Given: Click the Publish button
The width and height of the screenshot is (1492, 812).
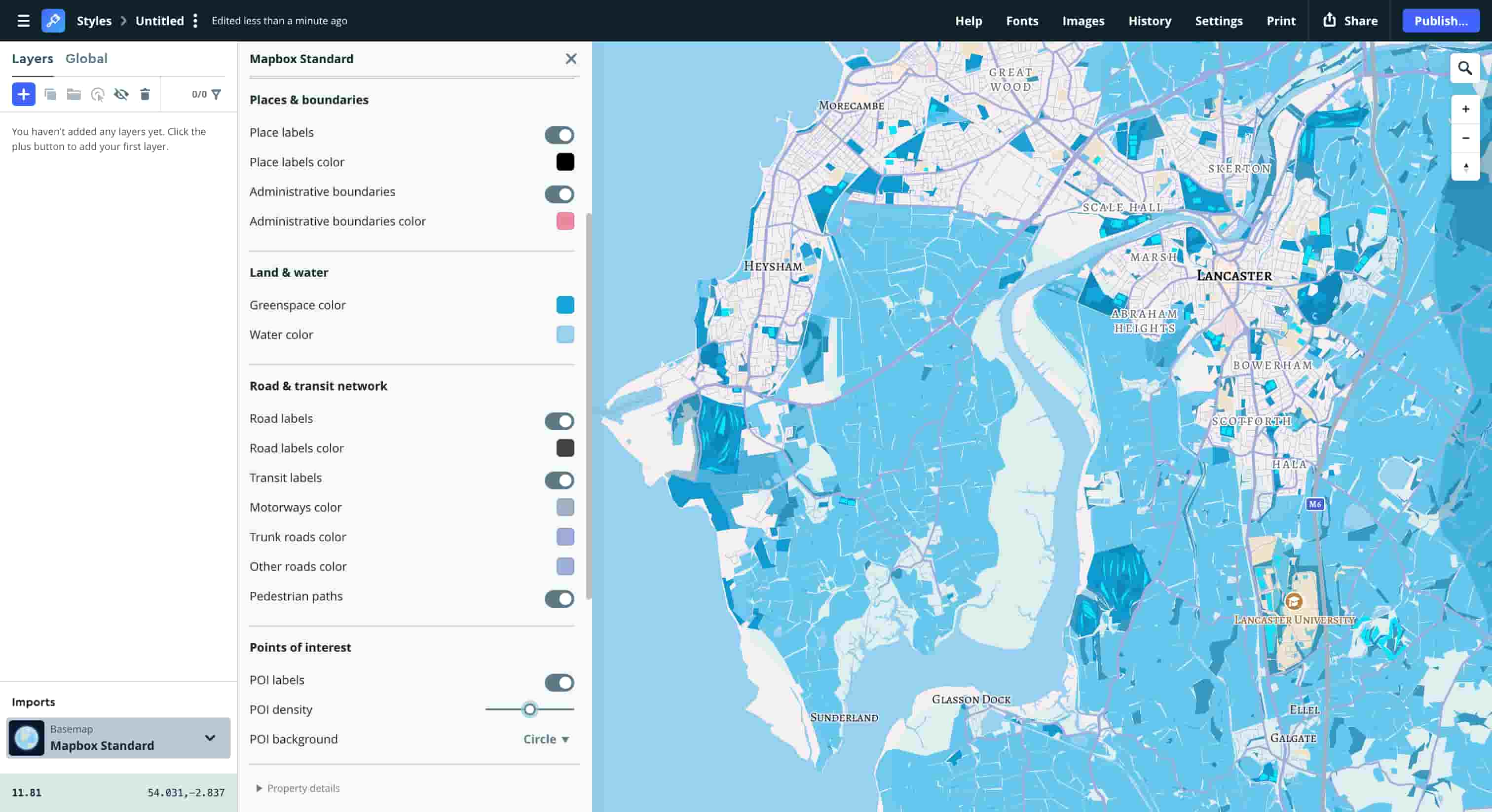Looking at the screenshot, I should (1441, 20).
